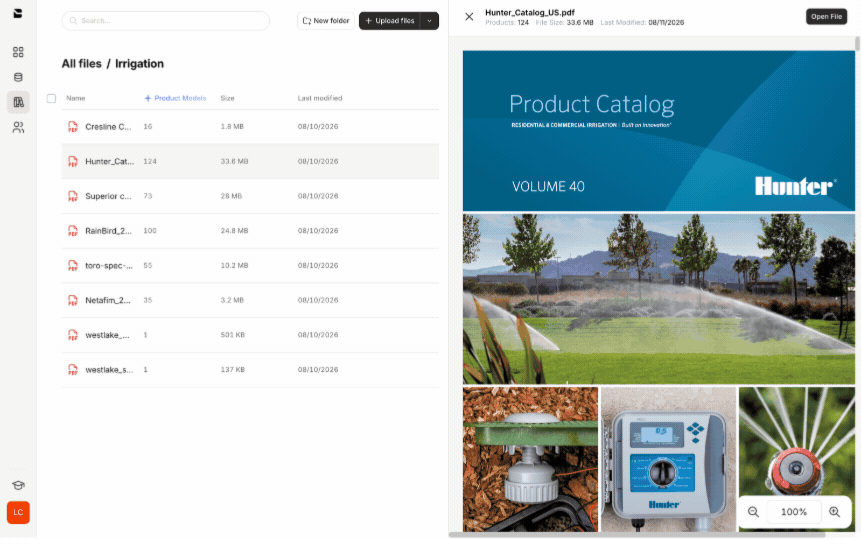
Task: Click the vertical scrollbar of preview
Action: (857, 44)
